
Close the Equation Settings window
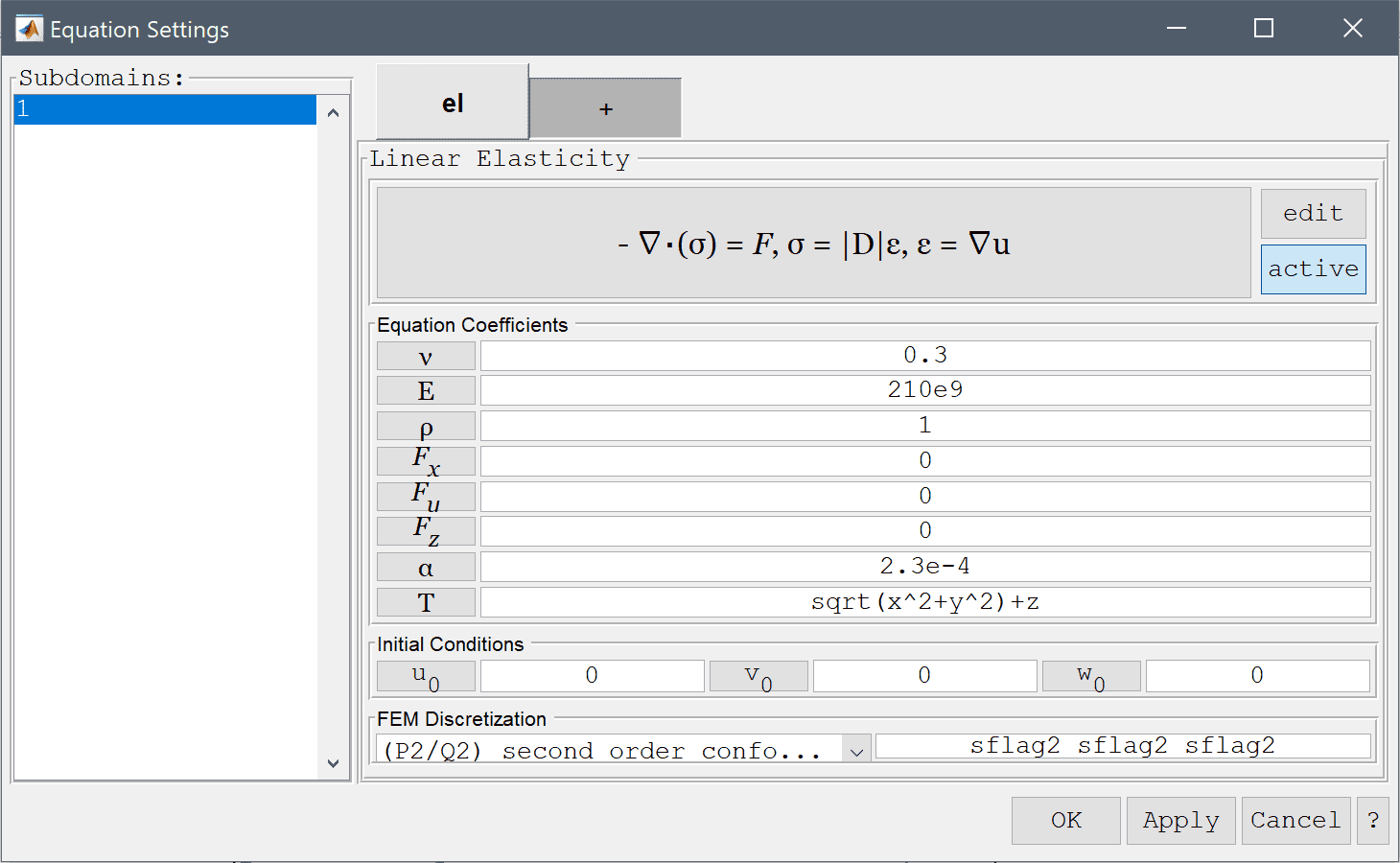1352,29
